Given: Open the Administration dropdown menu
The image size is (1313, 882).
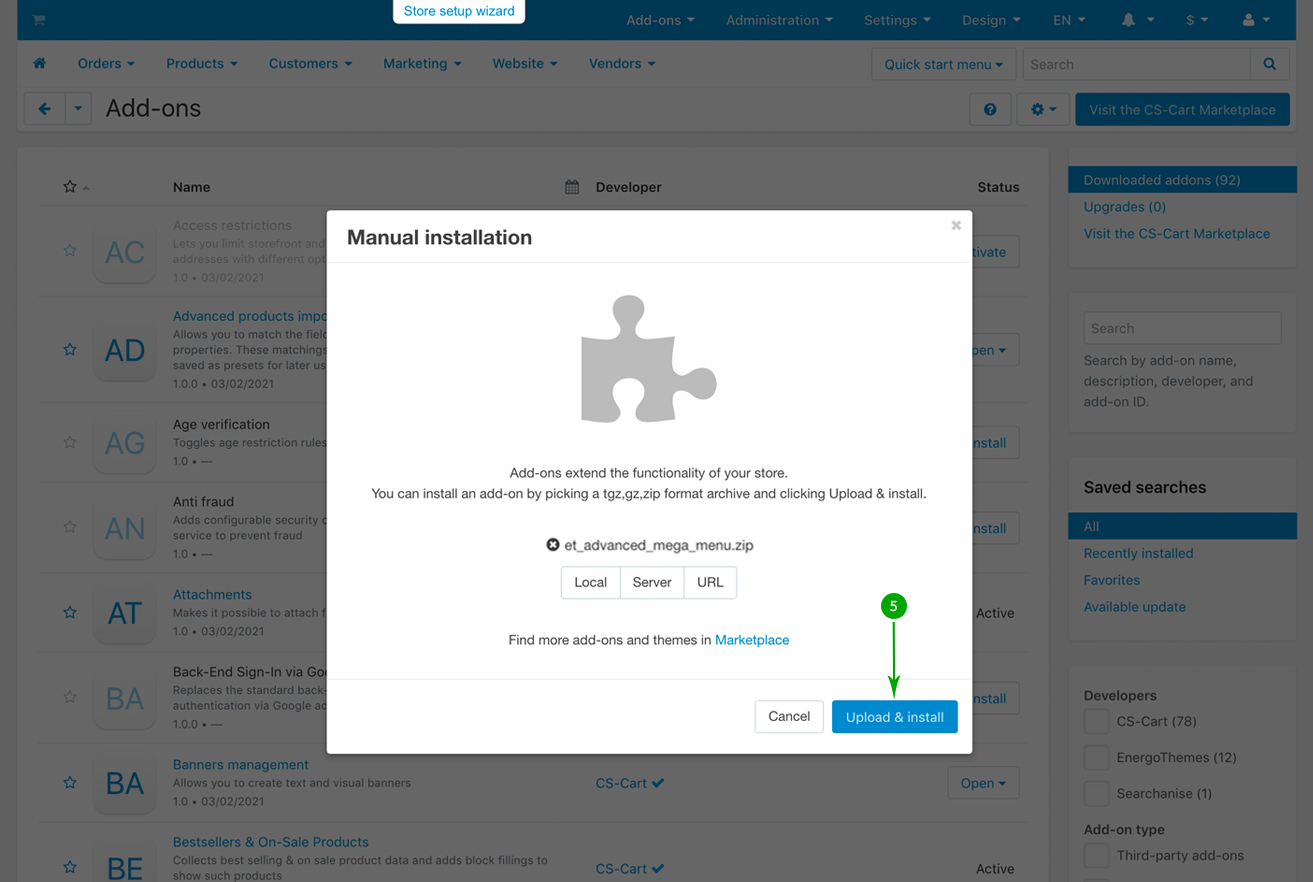Looking at the screenshot, I should (779, 20).
